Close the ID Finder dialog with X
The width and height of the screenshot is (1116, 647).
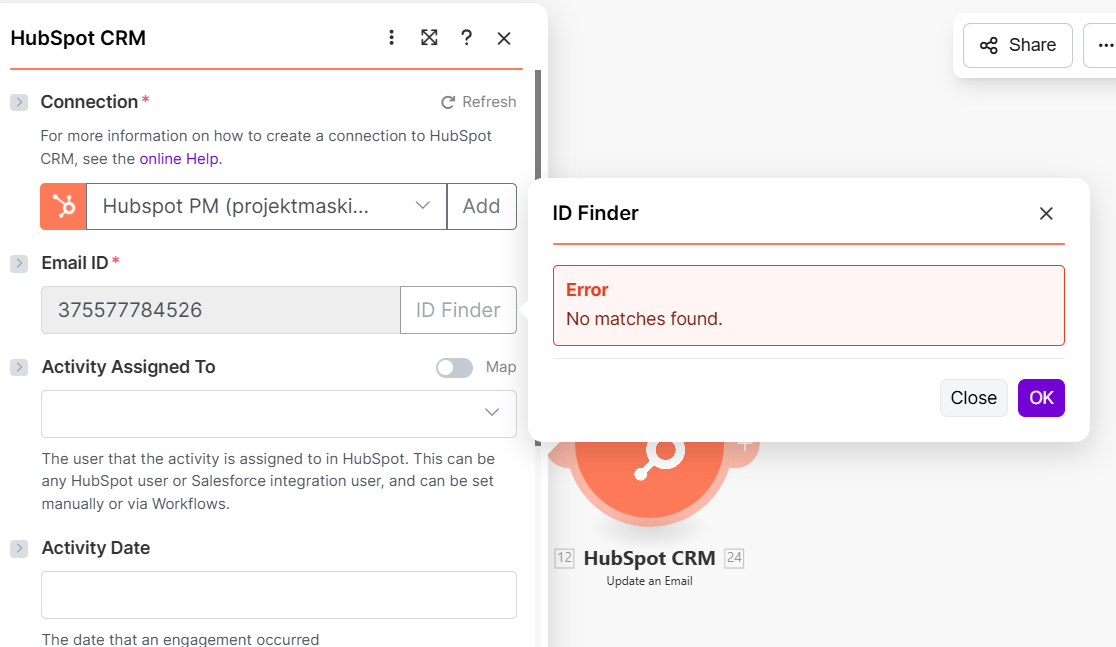[x=1046, y=213]
